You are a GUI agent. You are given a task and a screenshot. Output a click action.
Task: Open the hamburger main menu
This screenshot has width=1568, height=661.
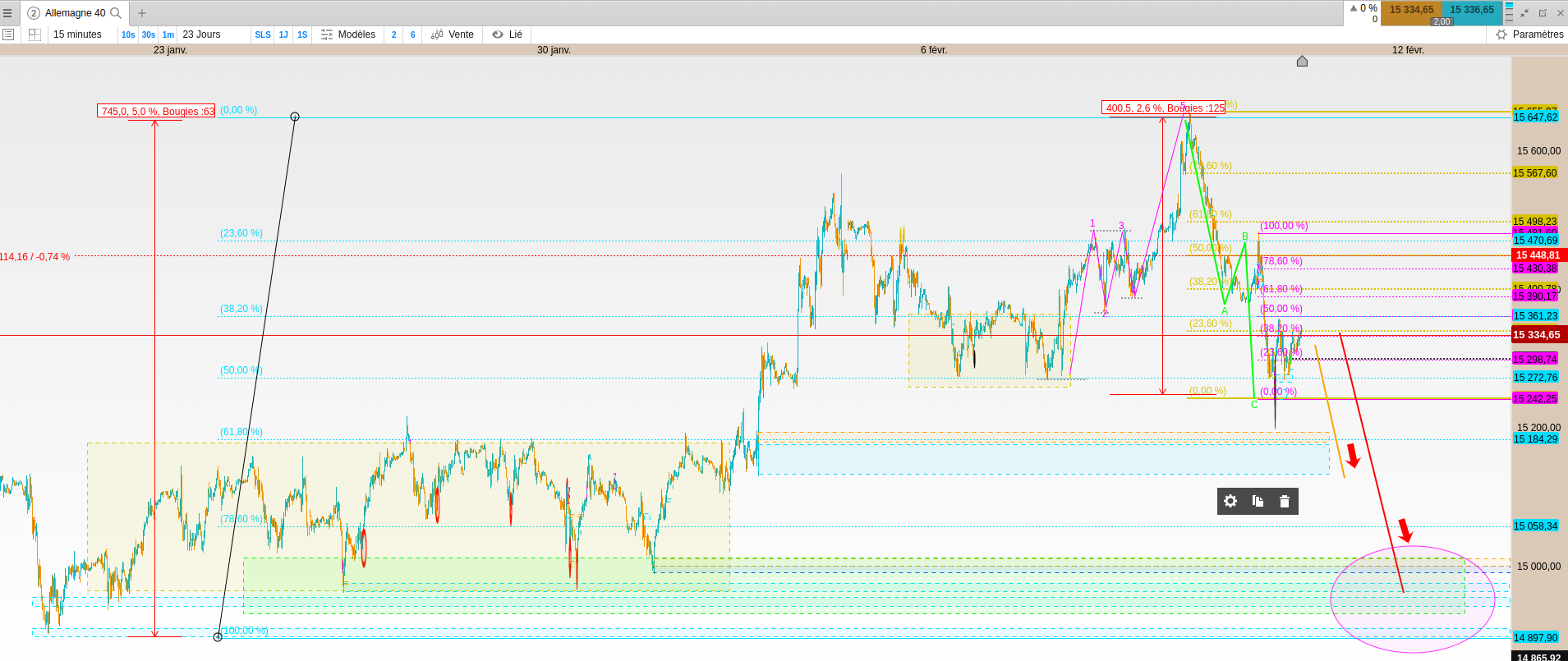(x=7, y=13)
